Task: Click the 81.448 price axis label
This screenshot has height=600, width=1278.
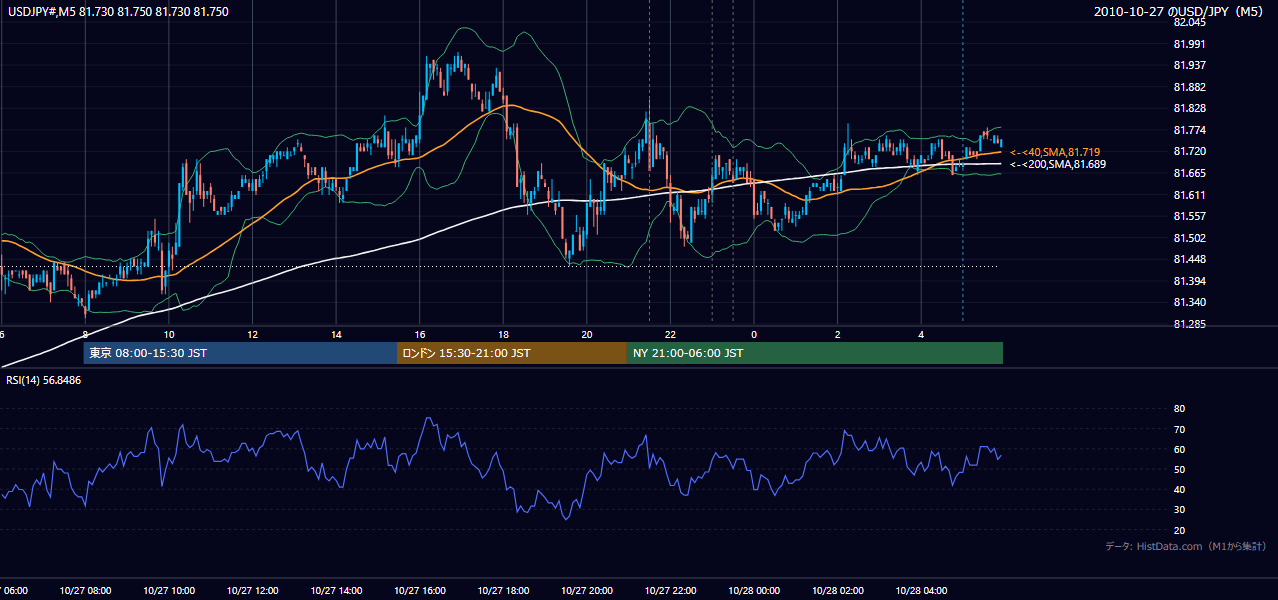Action: pyautogui.click(x=1191, y=259)
